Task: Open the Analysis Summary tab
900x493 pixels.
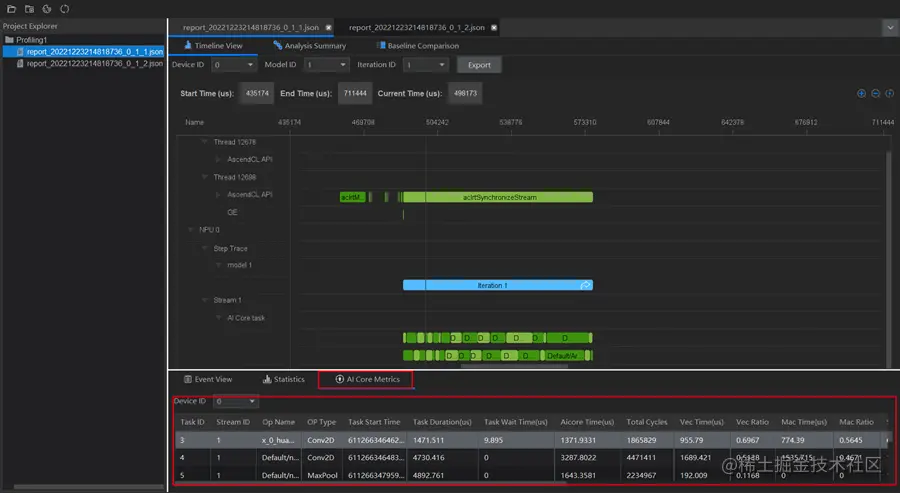Action: click(309, 46)
